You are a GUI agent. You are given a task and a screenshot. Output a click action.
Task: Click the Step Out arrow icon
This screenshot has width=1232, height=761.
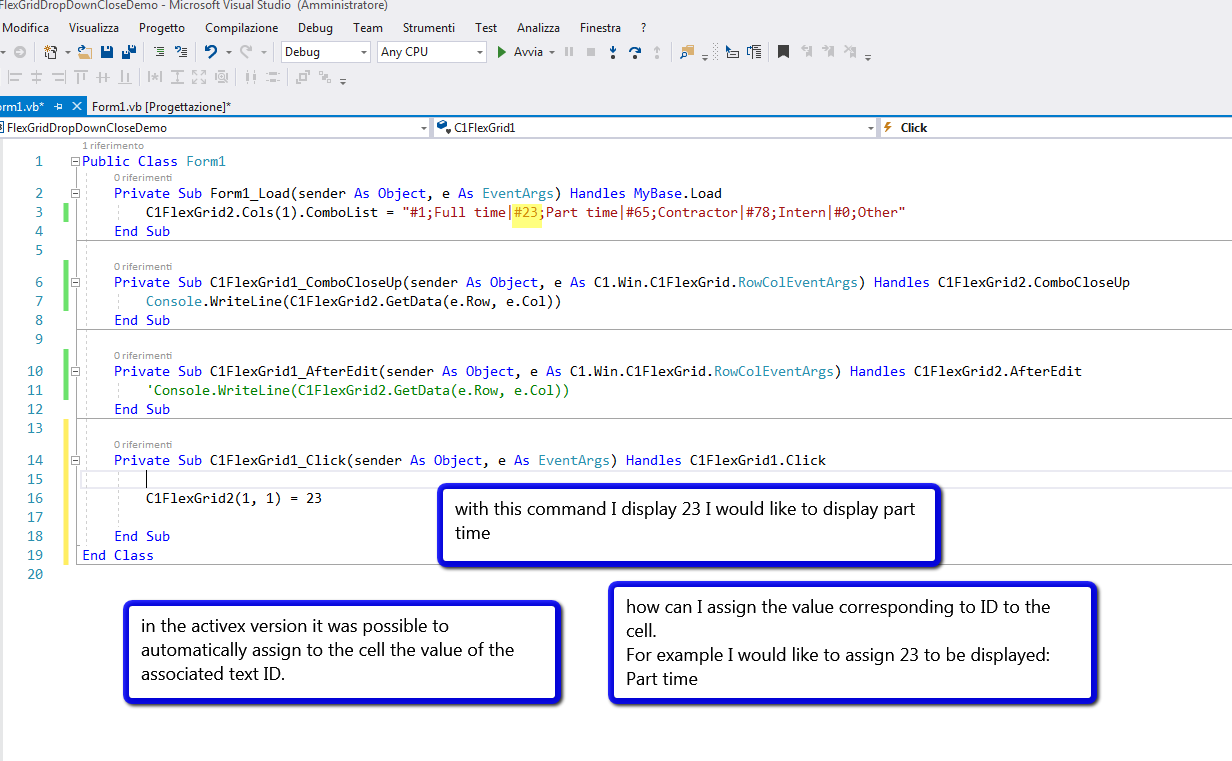[656, 52]
